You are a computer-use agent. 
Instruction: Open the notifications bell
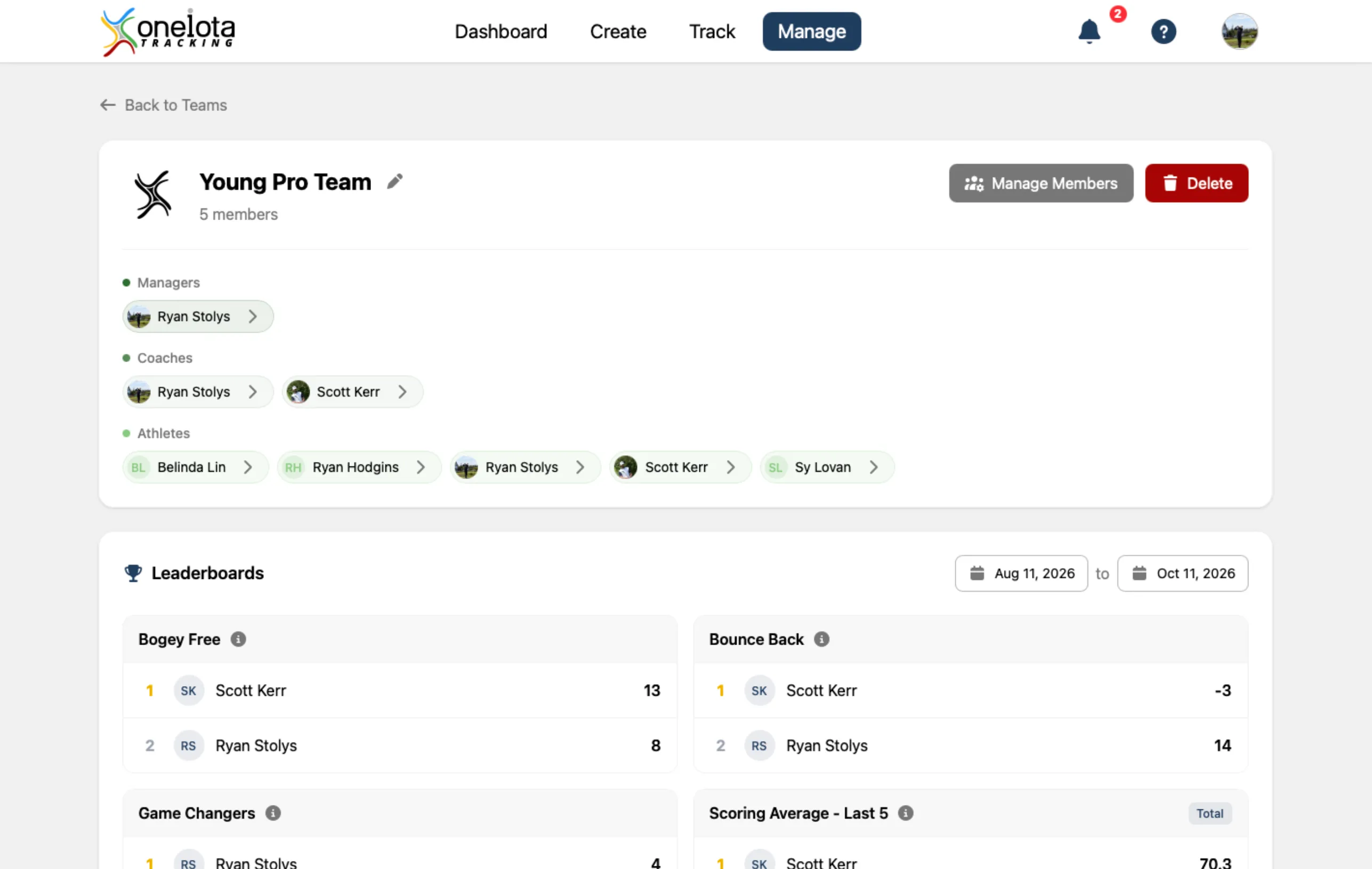click(1089, 31)
